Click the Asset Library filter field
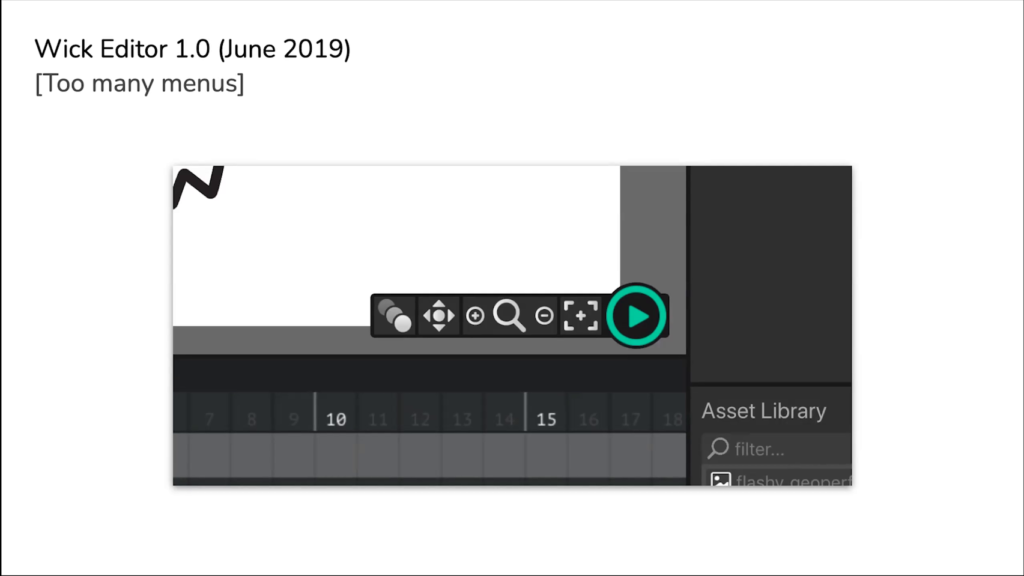This screenshot has height=576, width=1024. tap(776, 449)
